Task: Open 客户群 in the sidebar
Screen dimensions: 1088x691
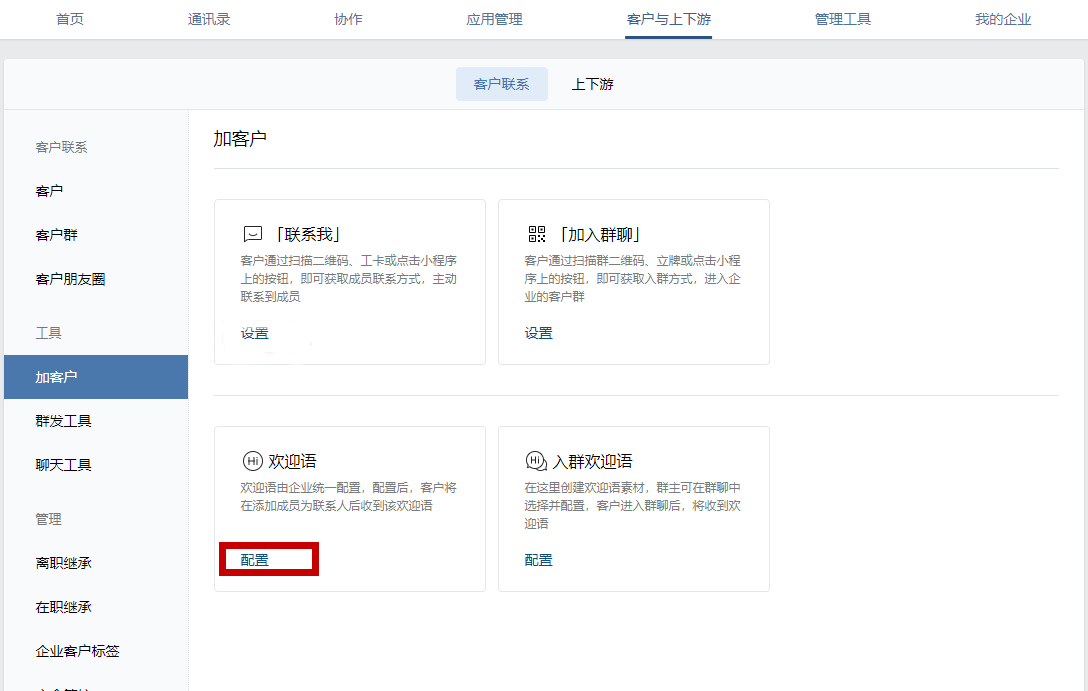Action: pos(57,235)
